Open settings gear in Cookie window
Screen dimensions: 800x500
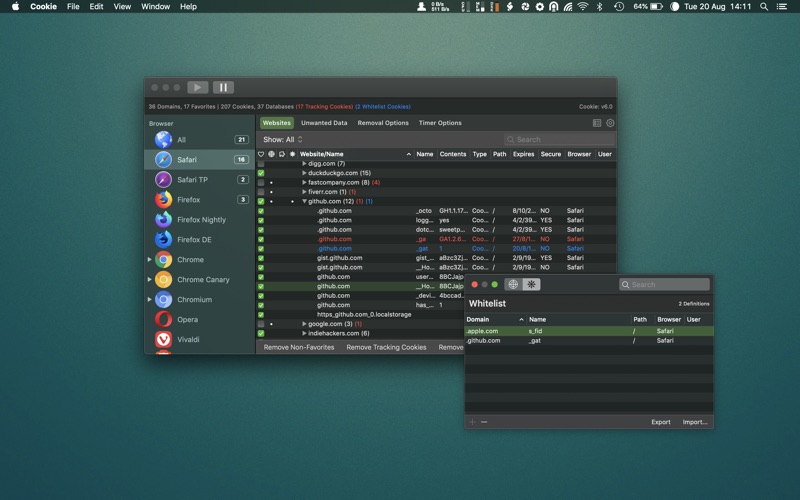610,123
